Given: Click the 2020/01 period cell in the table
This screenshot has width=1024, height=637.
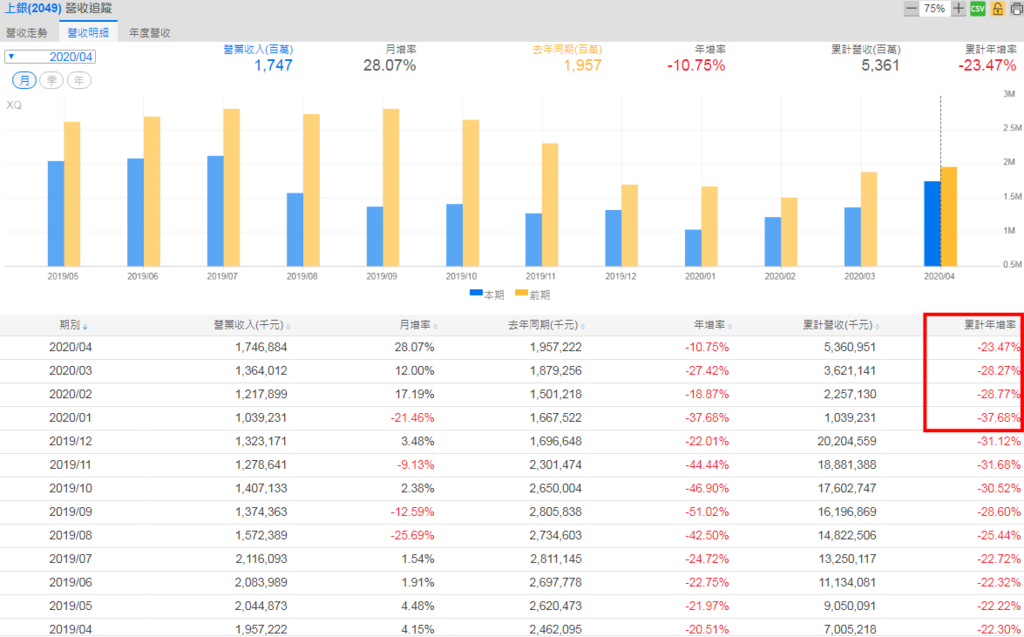Looking at the screenshot, I should click(x=71, y=417).
